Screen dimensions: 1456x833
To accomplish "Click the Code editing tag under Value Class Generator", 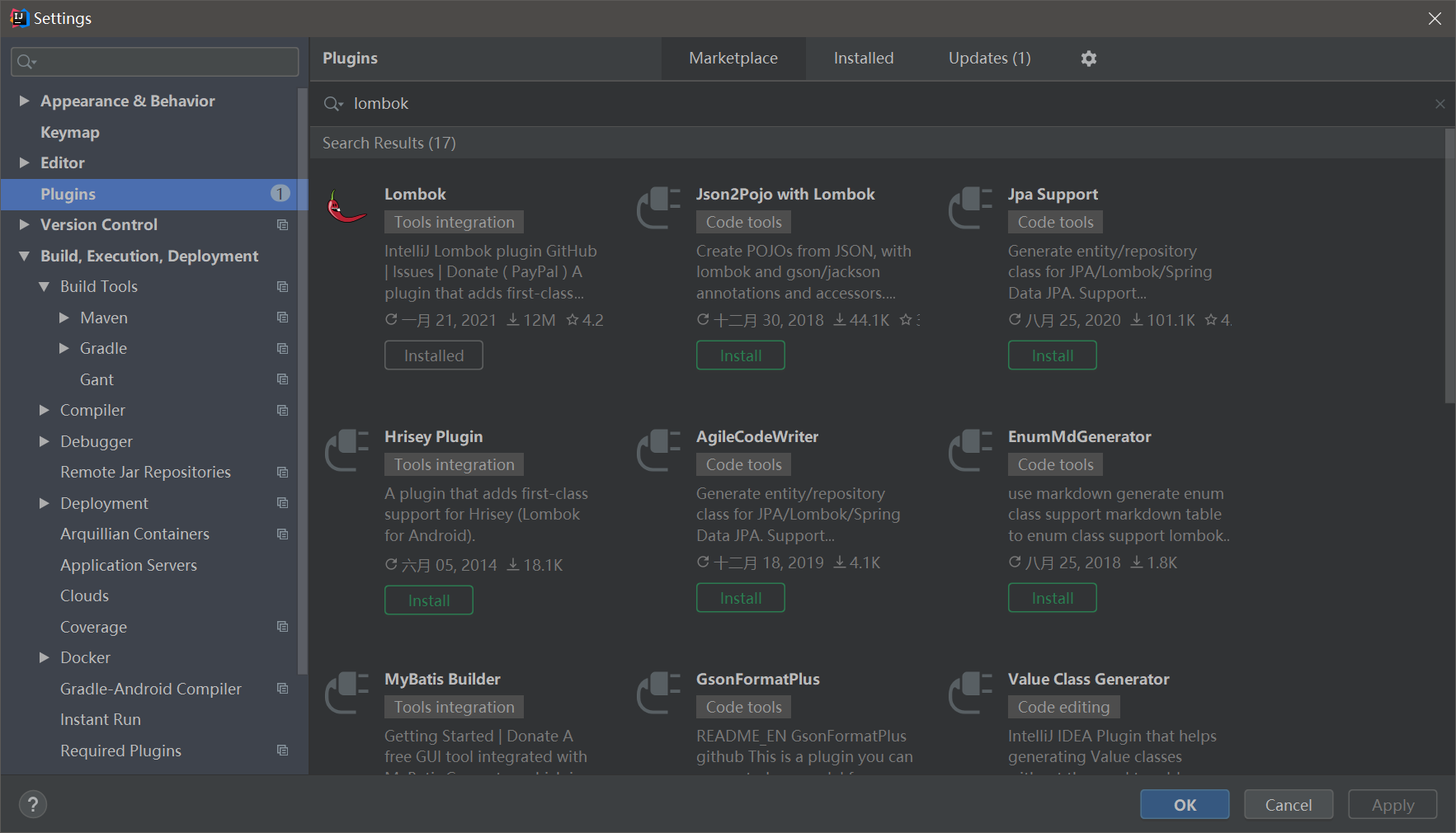I will (x=1063, y=707).
